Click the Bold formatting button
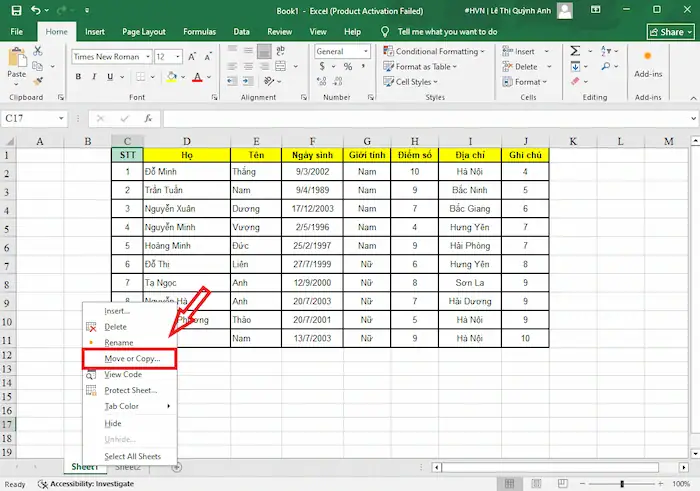700x491 pixels. click(x=79, y=75)
